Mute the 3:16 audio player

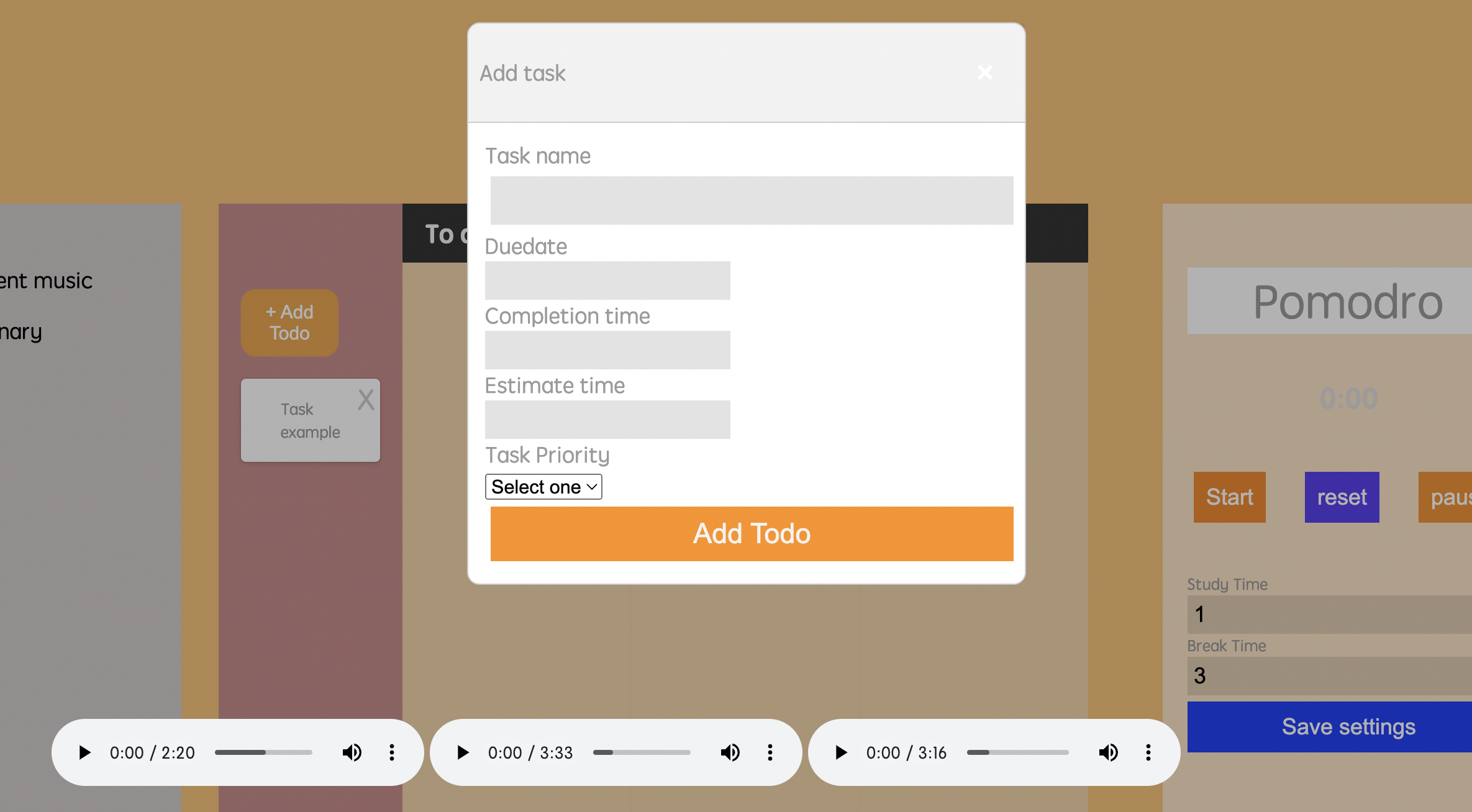coord(1109,752)
